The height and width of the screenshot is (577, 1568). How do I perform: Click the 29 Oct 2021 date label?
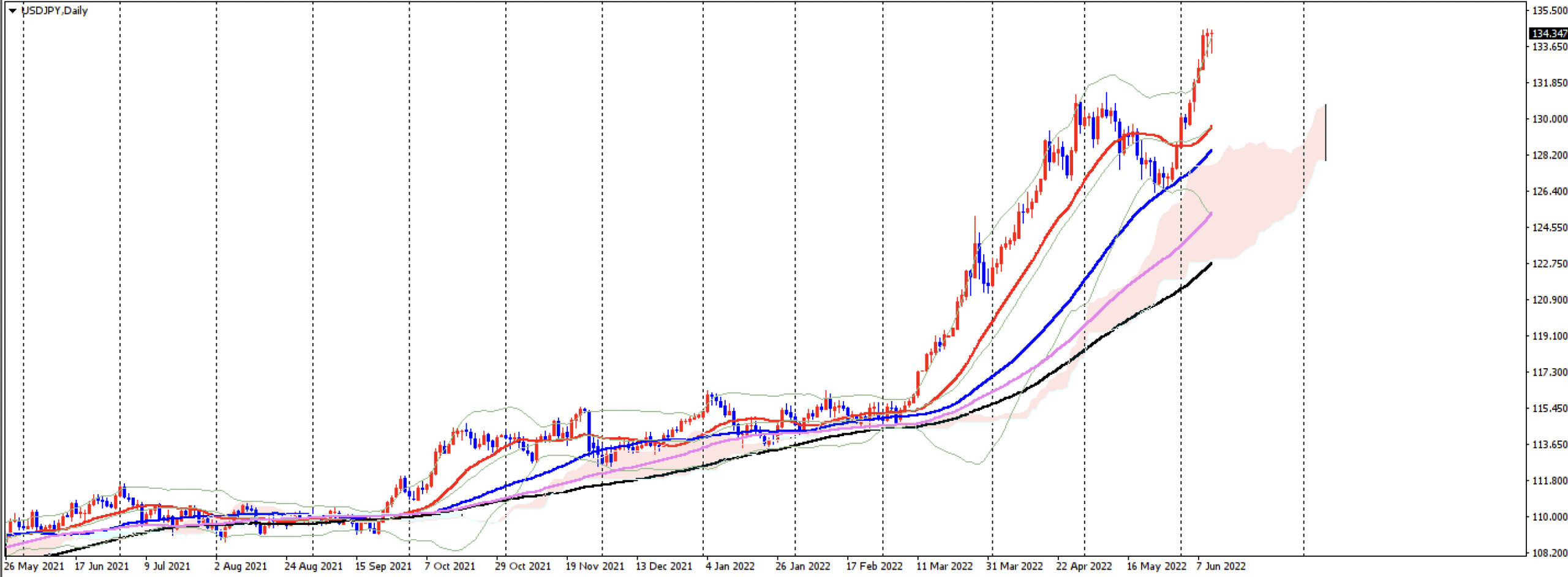pos(523,566)
